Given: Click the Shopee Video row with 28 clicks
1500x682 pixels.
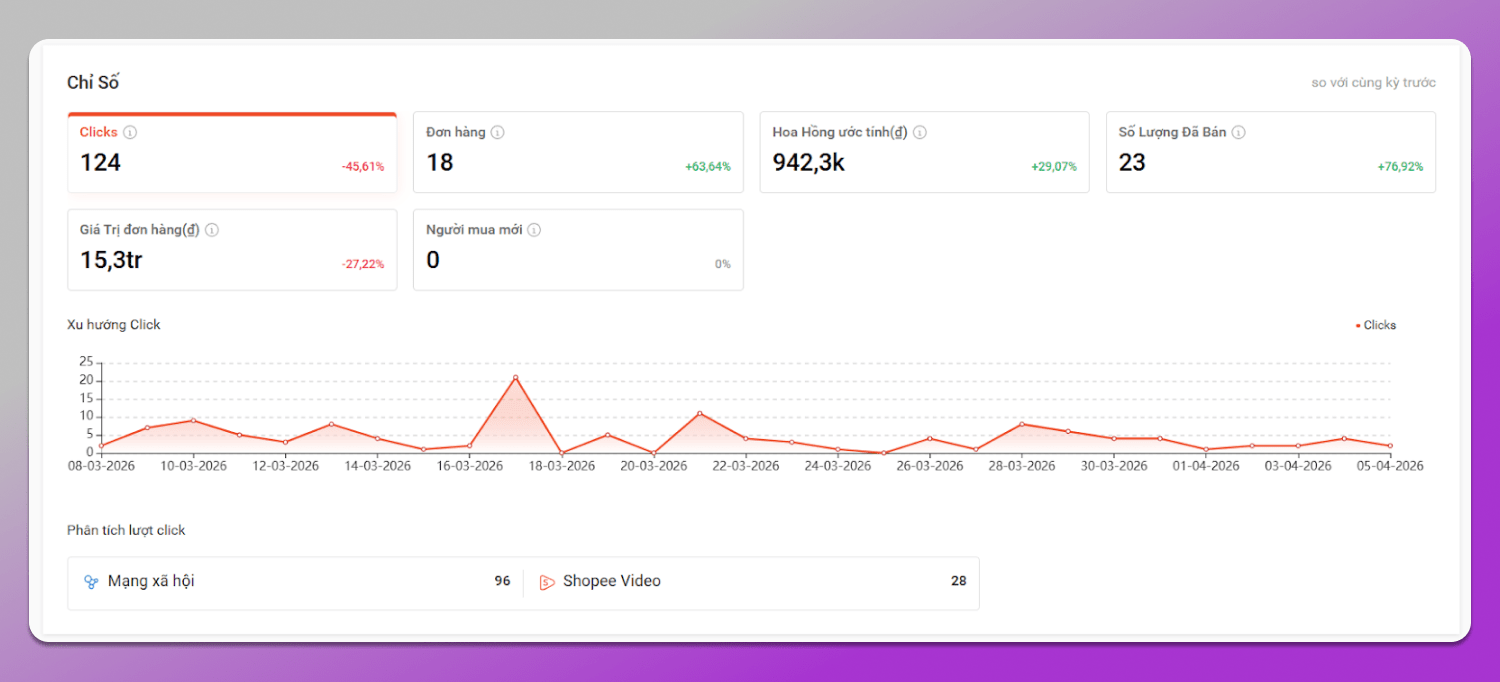Looking at the screenshot, I should click(x=752, y=582).
